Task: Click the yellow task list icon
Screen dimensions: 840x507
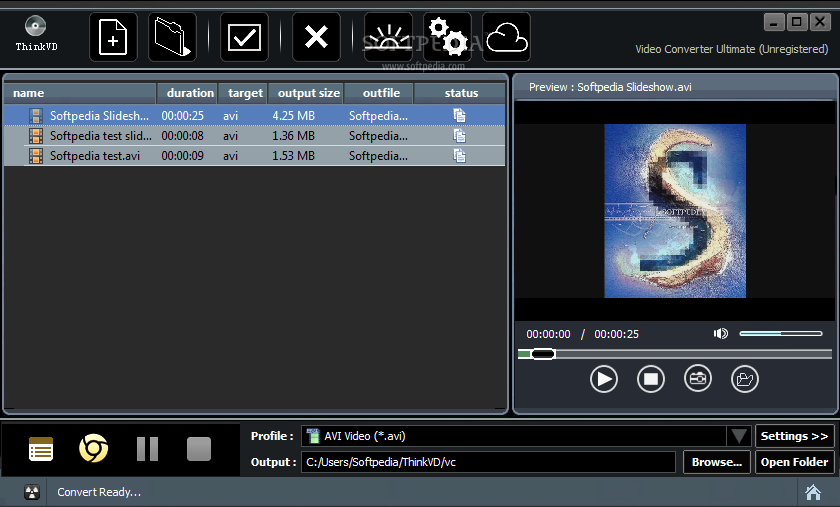Action: click(41, 449)
